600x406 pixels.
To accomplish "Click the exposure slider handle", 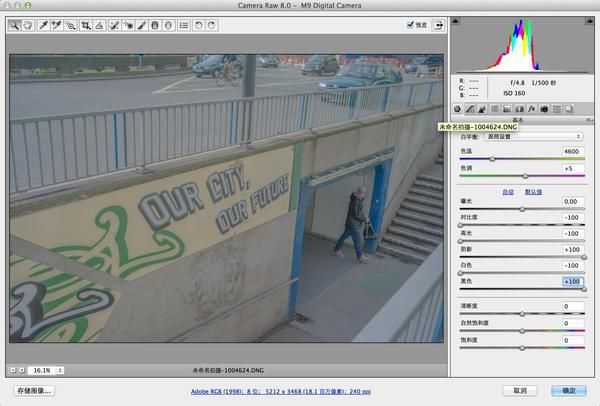I will (x=522, y=209).
